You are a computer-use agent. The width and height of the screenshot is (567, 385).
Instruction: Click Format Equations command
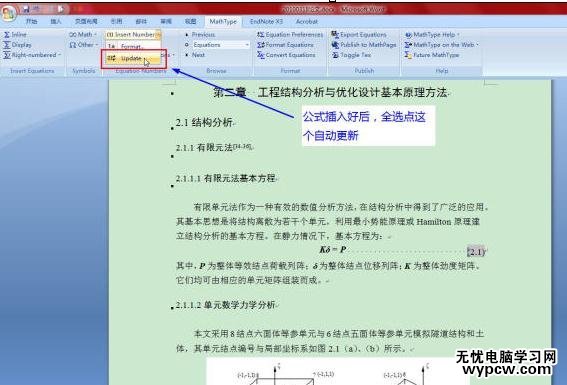(x=285, y=45)
